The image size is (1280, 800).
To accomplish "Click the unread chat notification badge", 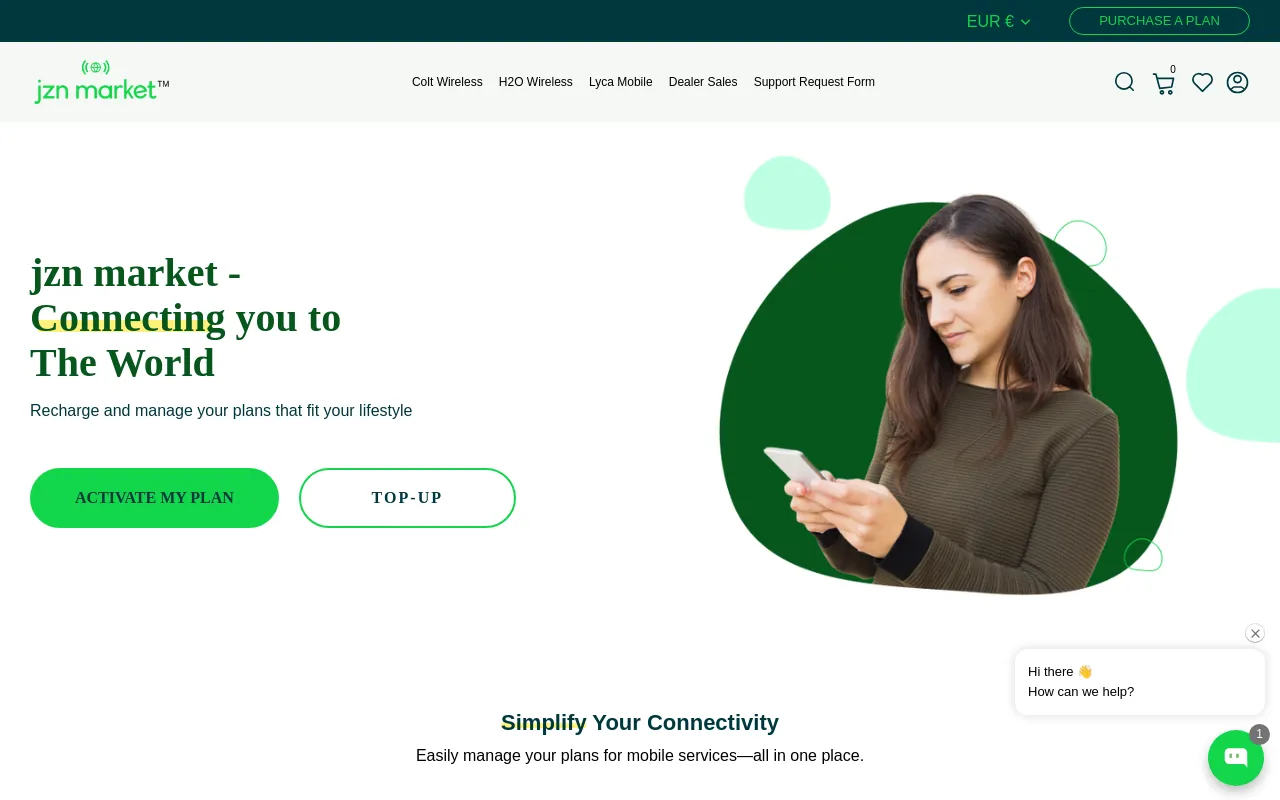I will [x=1259, y=734].
